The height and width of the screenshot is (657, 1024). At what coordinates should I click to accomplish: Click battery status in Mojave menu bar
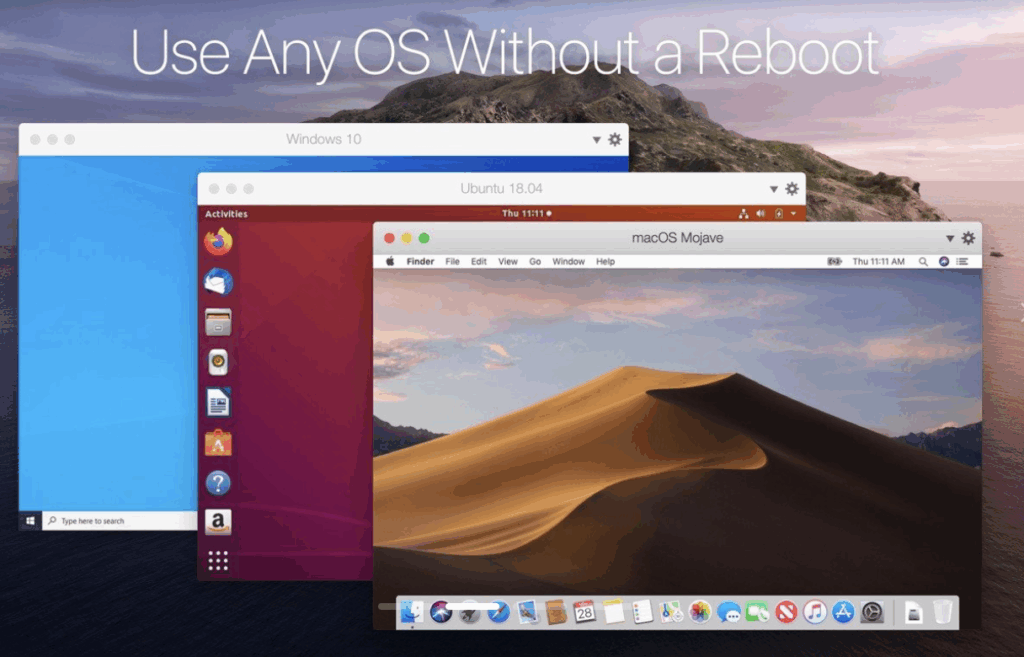(x=834, y=261)
